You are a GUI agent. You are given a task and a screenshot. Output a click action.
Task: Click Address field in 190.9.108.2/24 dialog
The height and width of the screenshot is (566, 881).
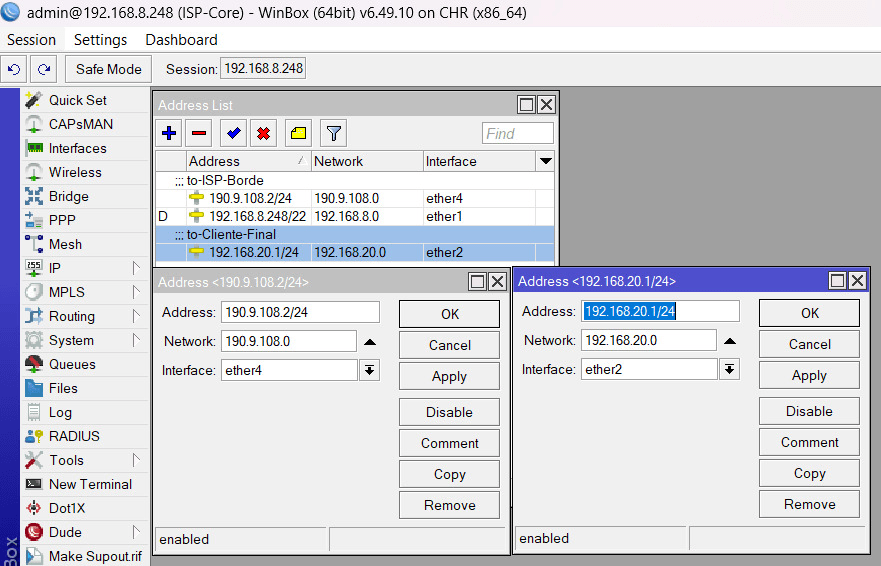click(300, 312)
